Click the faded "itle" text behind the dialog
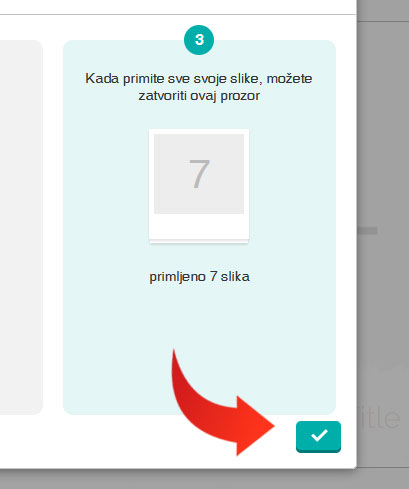The height and width of the screenshot is (489, 409). (379, 417)
